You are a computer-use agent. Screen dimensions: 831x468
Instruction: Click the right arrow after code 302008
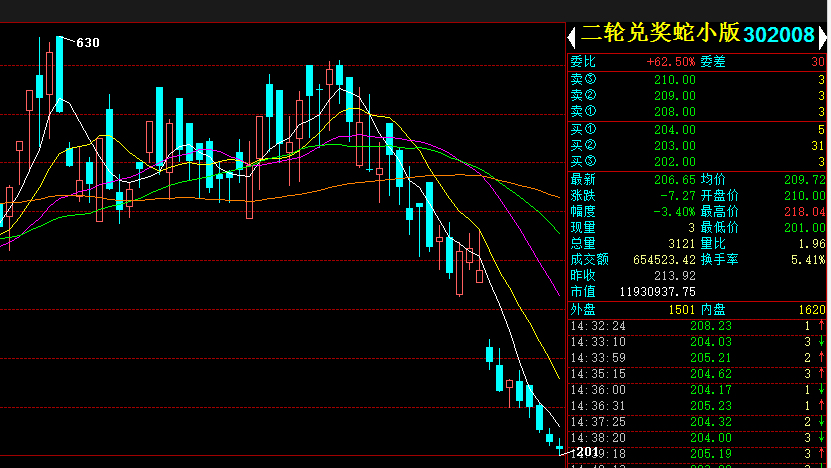(823, 37)
